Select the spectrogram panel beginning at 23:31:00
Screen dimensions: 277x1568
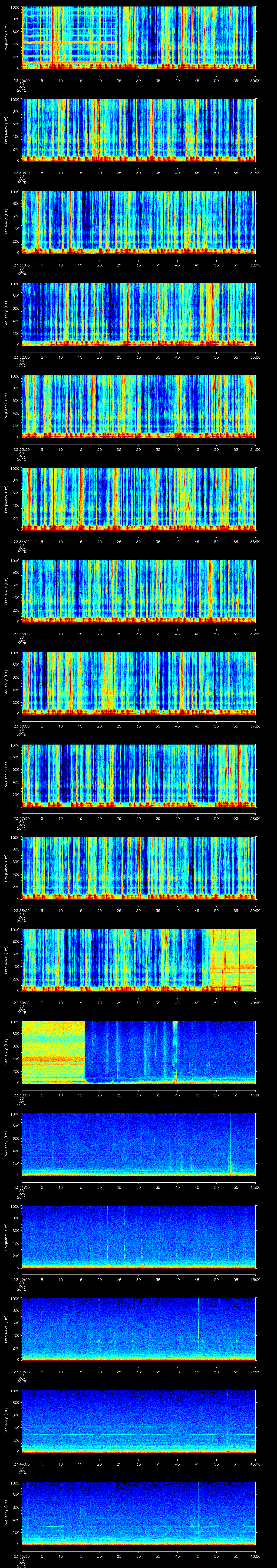point(139,222)
